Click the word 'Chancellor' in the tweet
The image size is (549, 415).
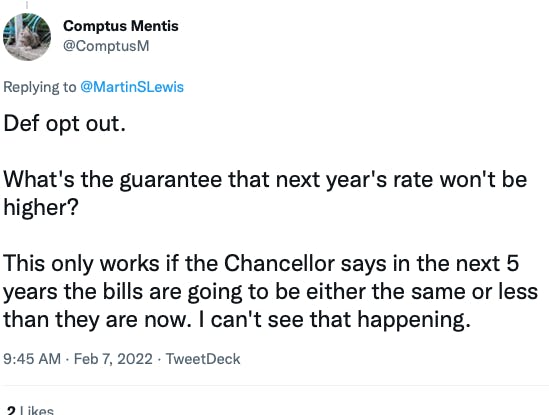click(279, 263)
